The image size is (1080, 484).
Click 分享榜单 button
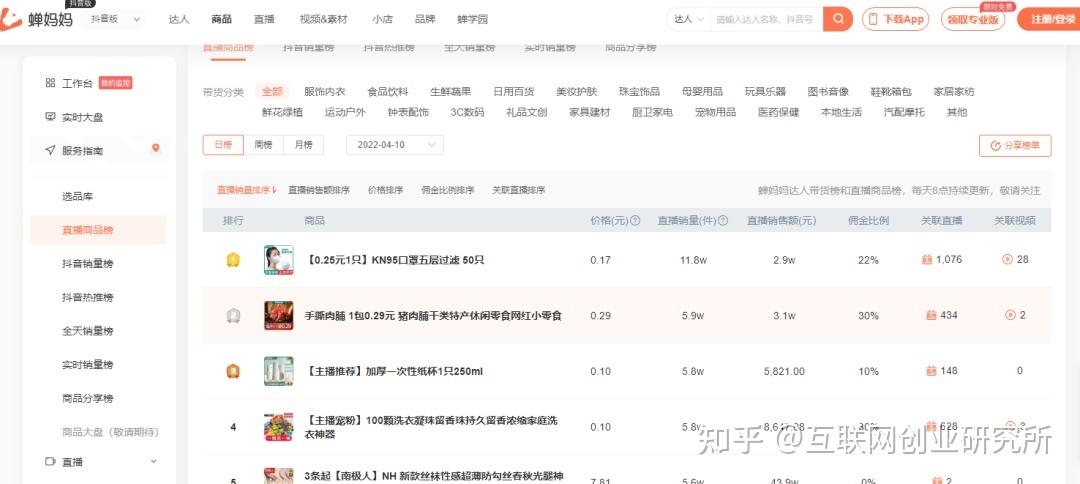1015,146
